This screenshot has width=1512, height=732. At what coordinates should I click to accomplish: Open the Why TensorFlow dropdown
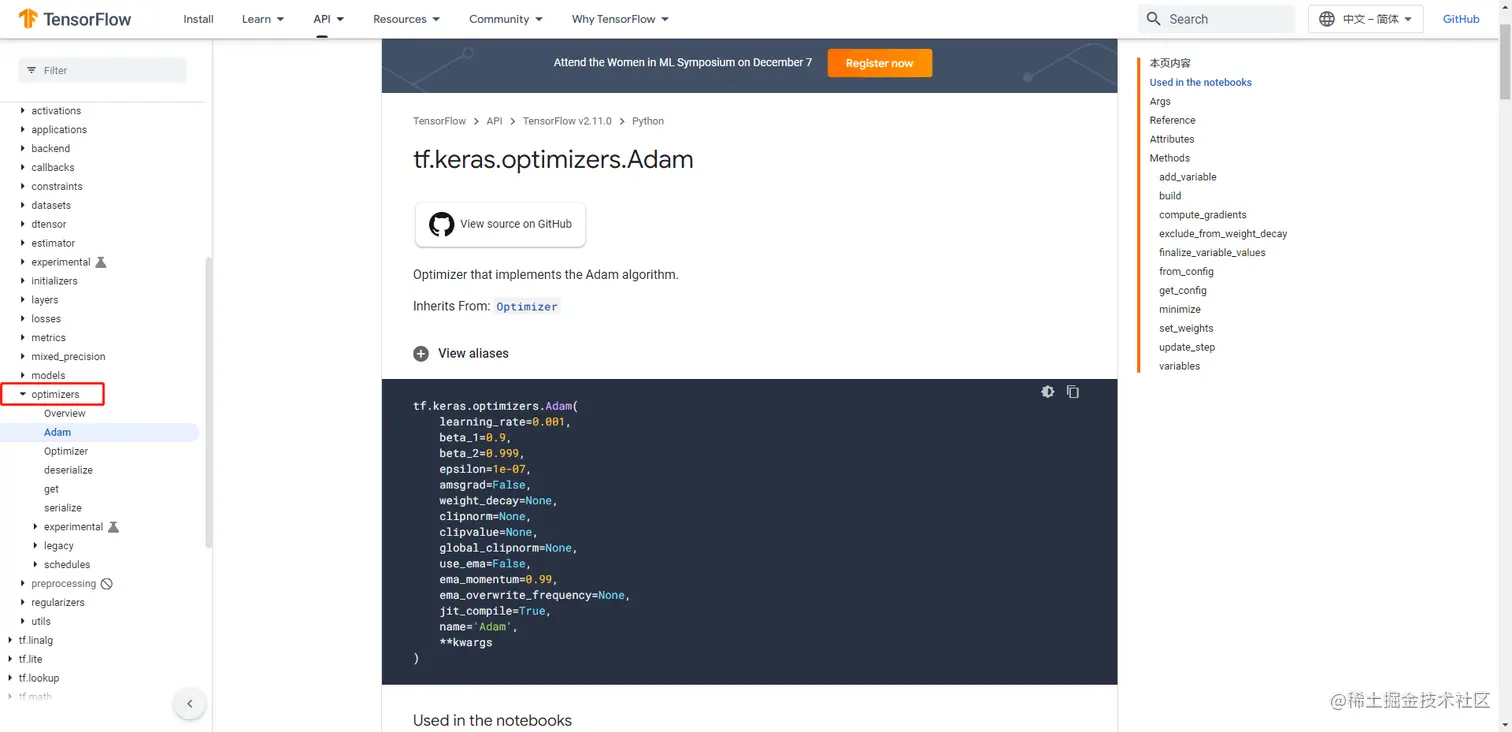[620, 19]
